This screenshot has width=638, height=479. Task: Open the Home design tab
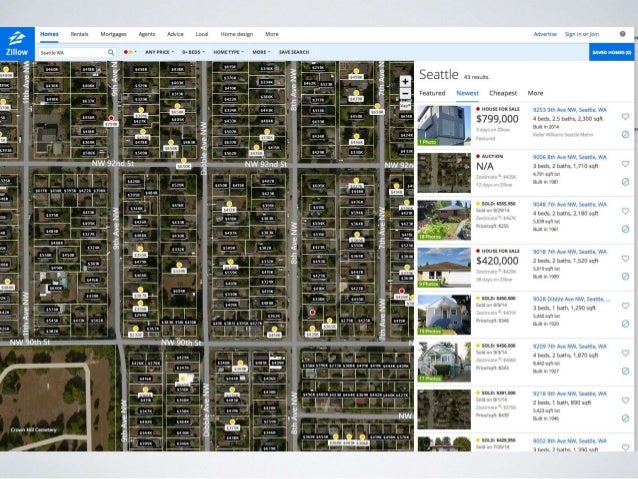237,34
